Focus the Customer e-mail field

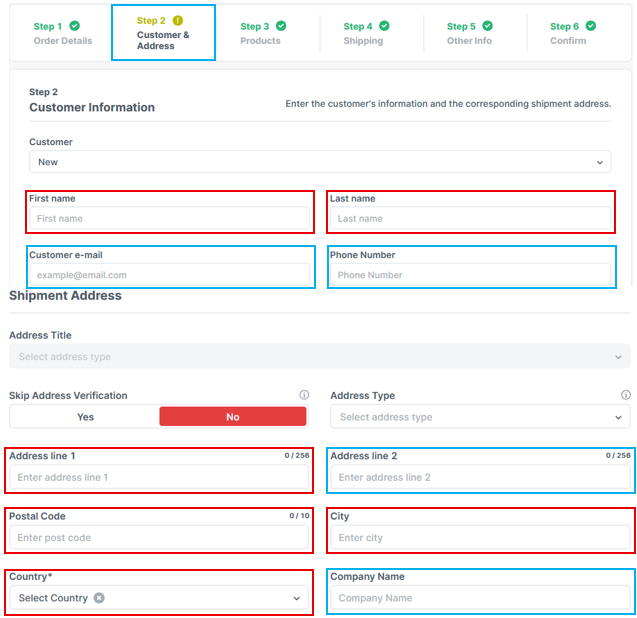point(169,275)
